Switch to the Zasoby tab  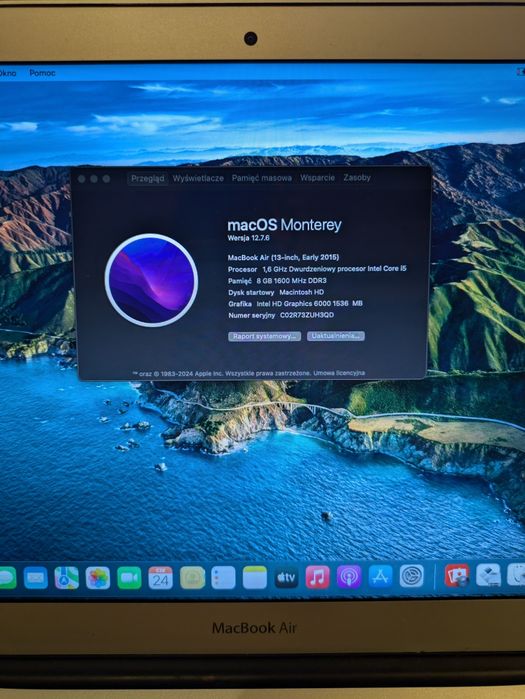pyautogui.click(x=357, y=177)
